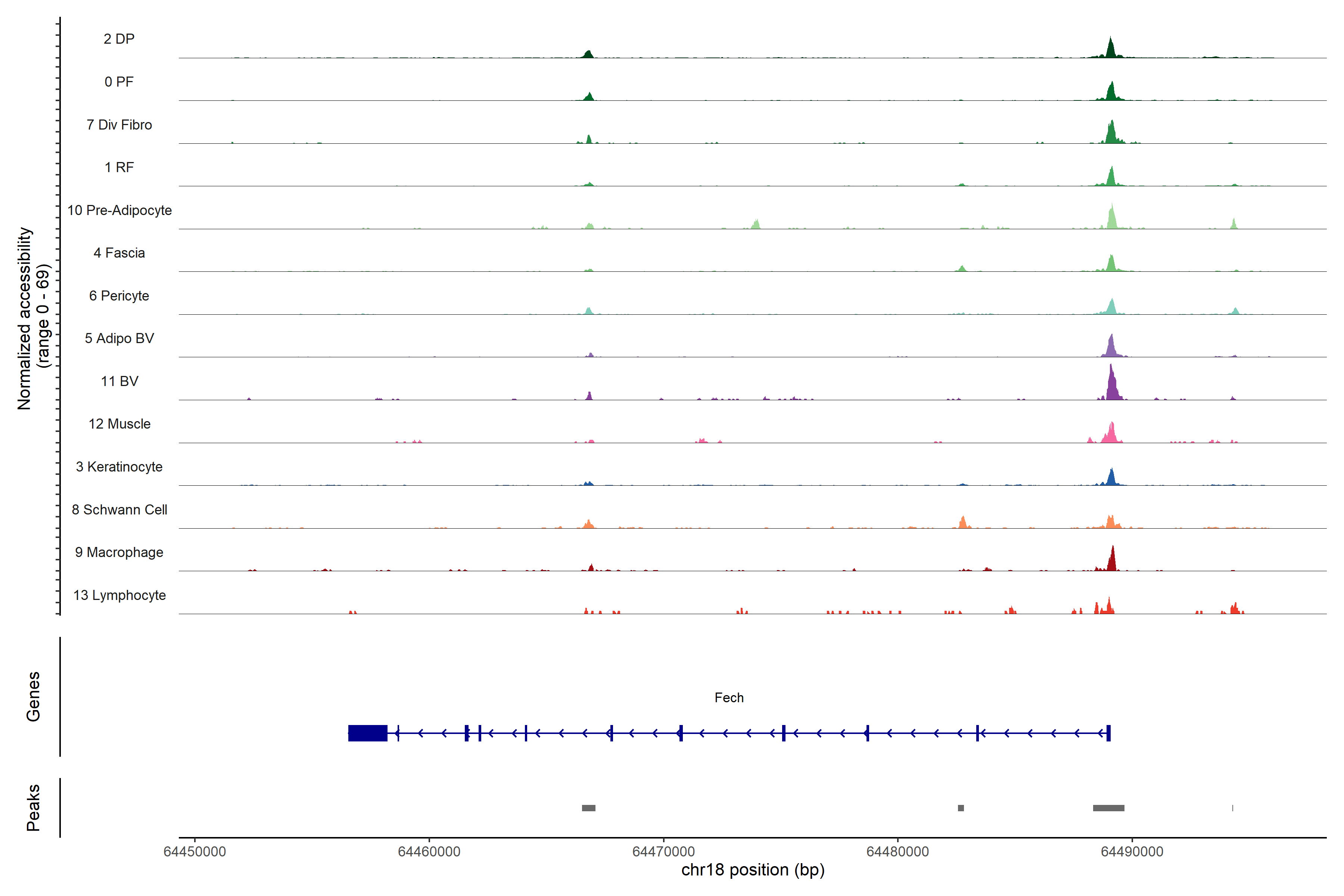Select the 10 Pre-Adipocyte track label
Viewport: 1344px width, 896px height.
point(119,210)
